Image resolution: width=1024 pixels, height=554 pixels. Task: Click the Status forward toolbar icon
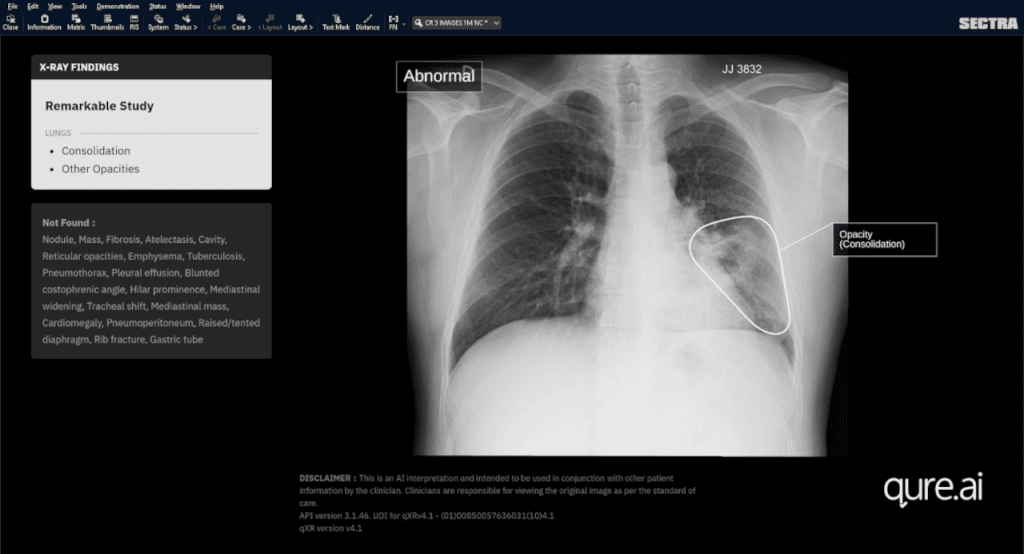(185, 23)
